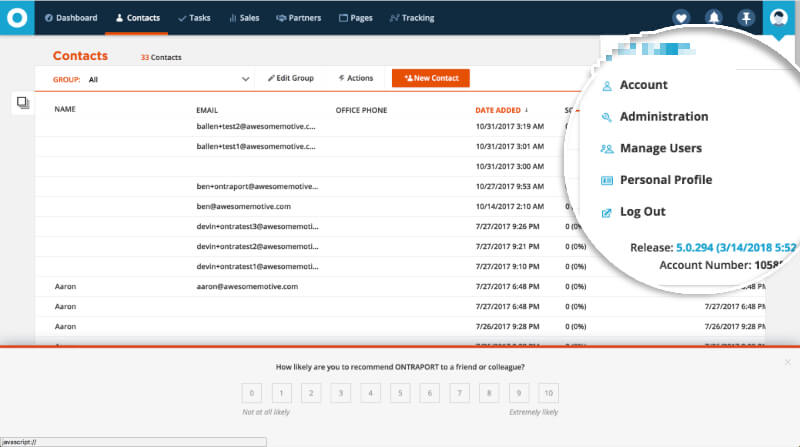Close the recommendation survey bar

click(x=788, y=362)
